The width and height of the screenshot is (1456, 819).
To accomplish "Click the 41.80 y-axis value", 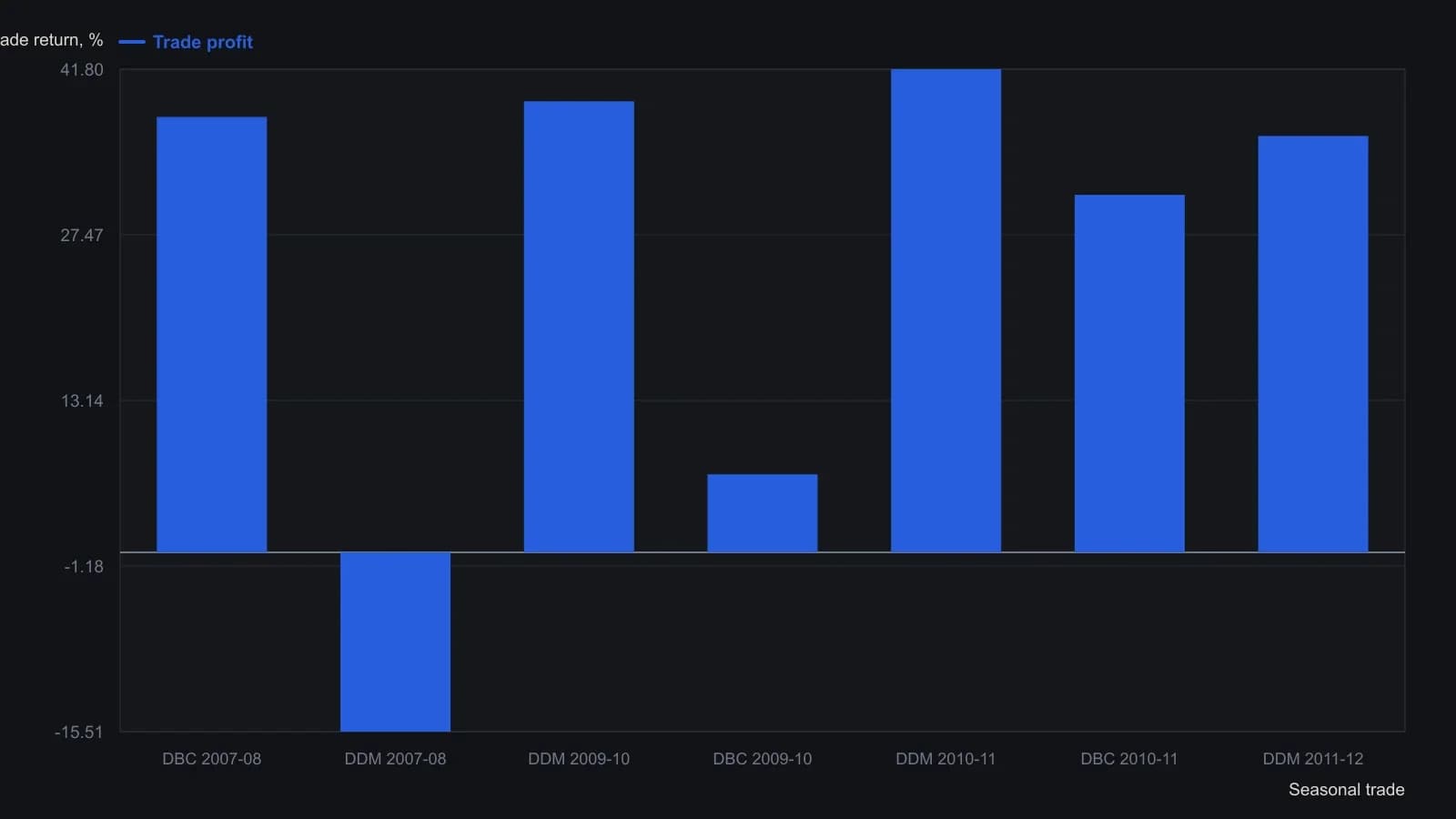I will click(82, 70).
